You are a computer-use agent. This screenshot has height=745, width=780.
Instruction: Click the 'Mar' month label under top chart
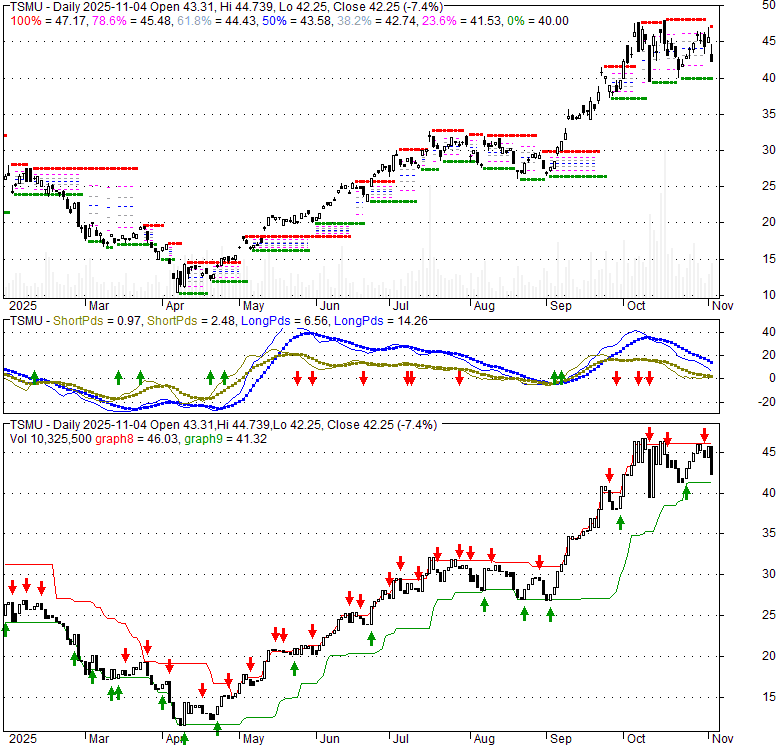click(x=99, y=306)
